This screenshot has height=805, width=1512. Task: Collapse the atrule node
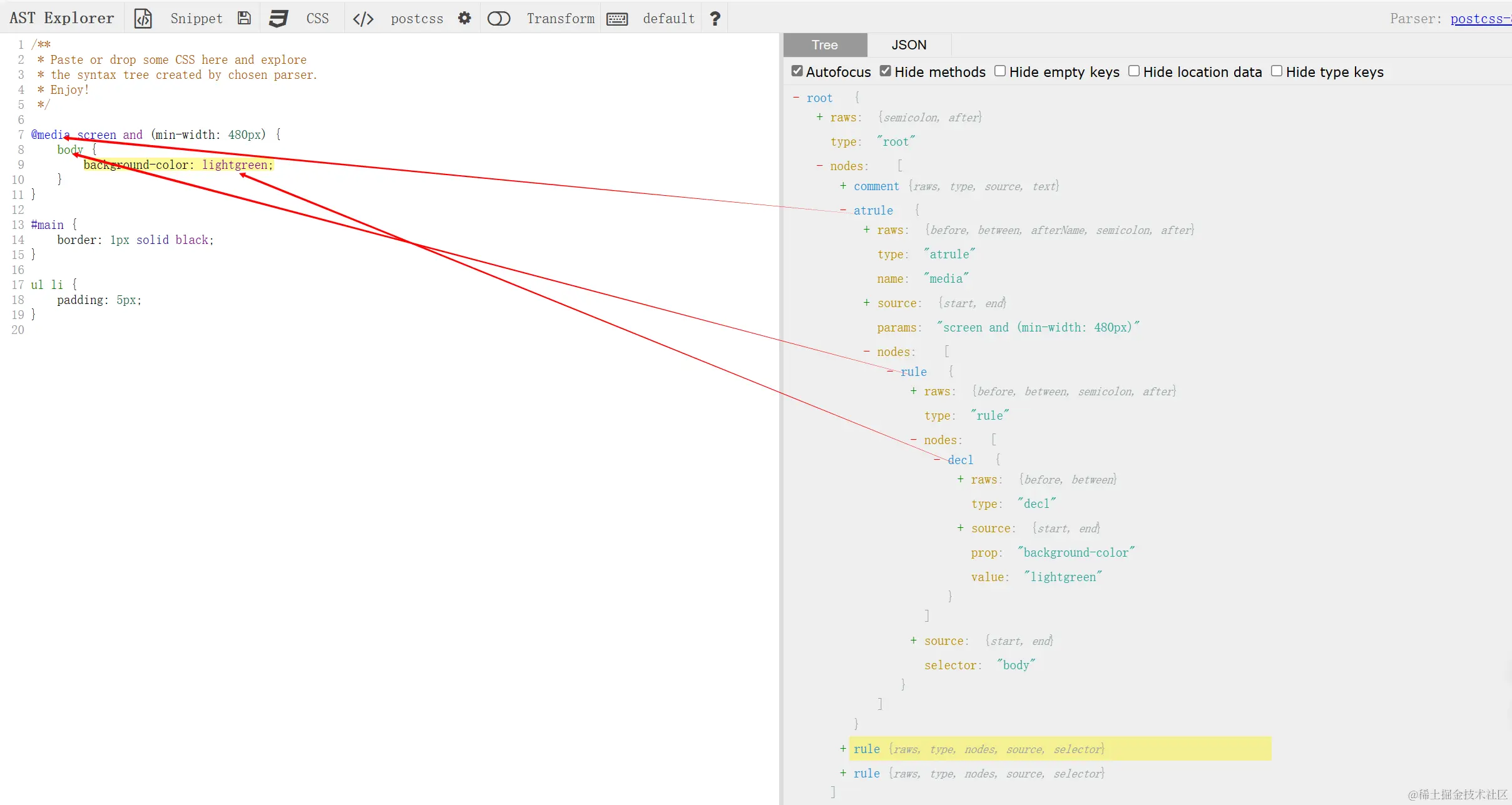point(842,210)
